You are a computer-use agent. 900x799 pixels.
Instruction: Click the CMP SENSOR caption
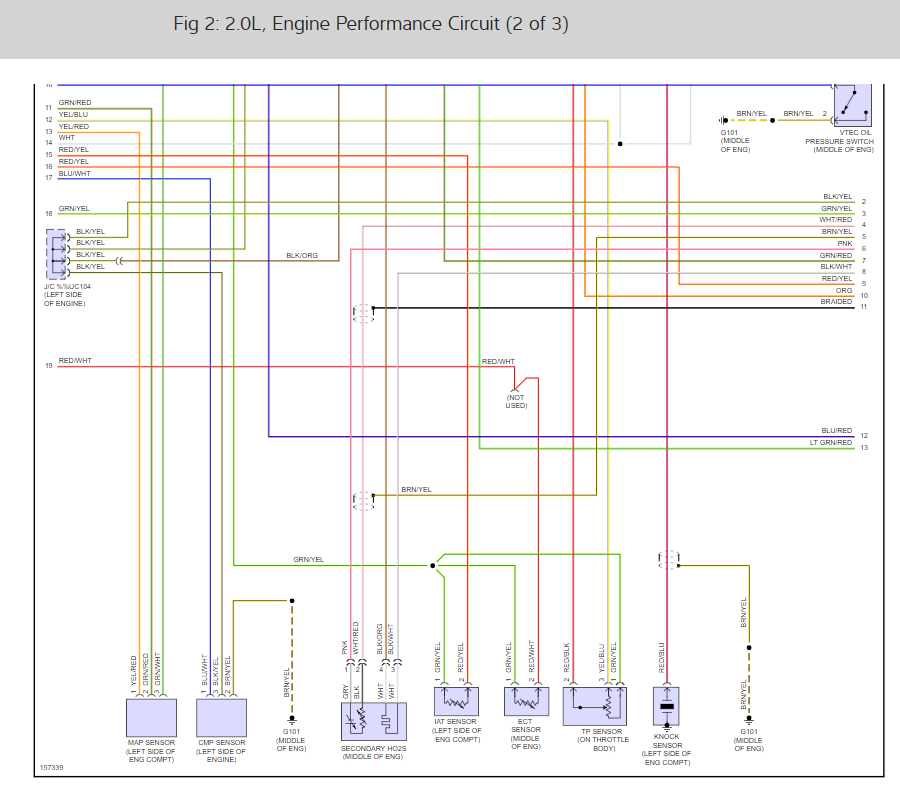[x=221, y=751]
